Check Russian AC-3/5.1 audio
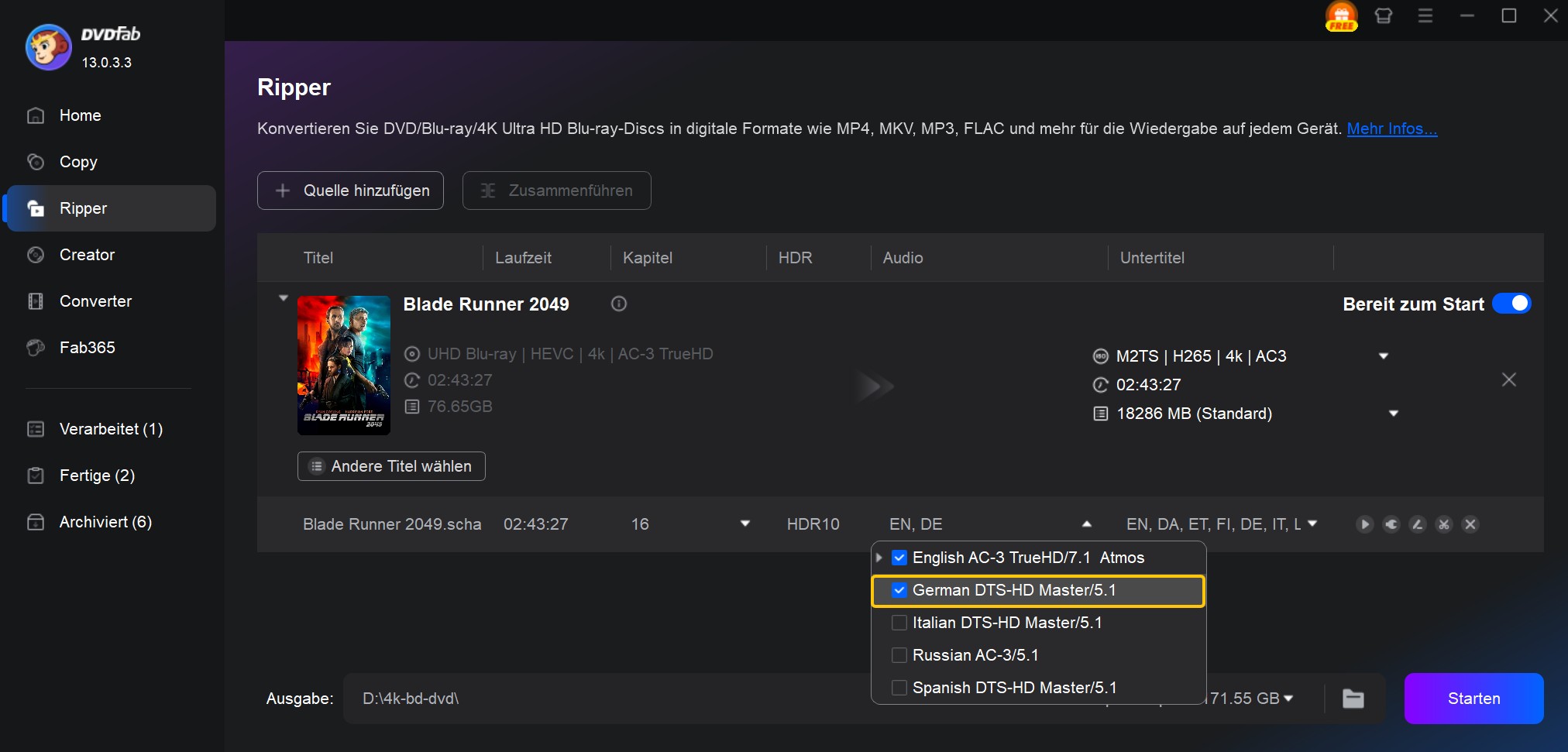The image size is (1568, 752). (899, 655)
